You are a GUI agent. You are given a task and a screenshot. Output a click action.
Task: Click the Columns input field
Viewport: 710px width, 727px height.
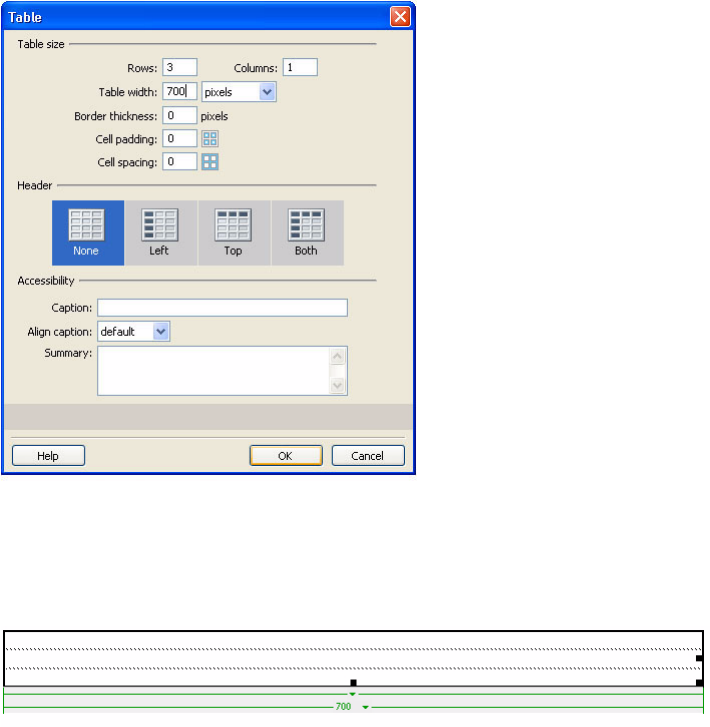(302, 68)
